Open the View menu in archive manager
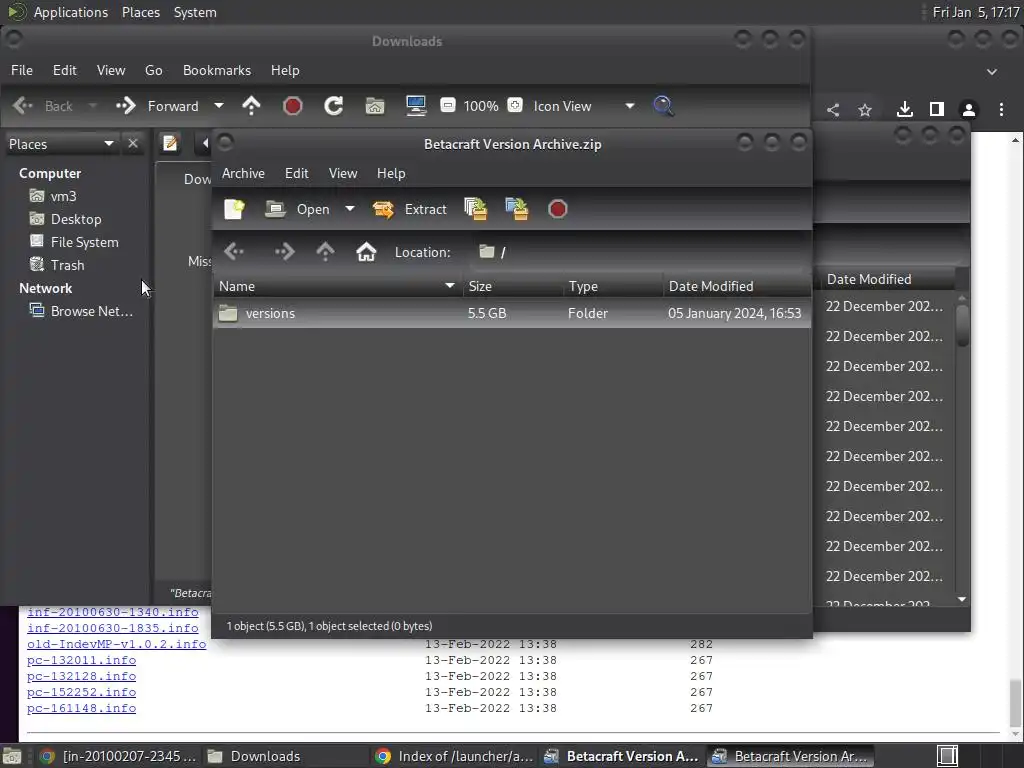The height and width of the screenshot is (768, 1024). (x=343, y=173)
